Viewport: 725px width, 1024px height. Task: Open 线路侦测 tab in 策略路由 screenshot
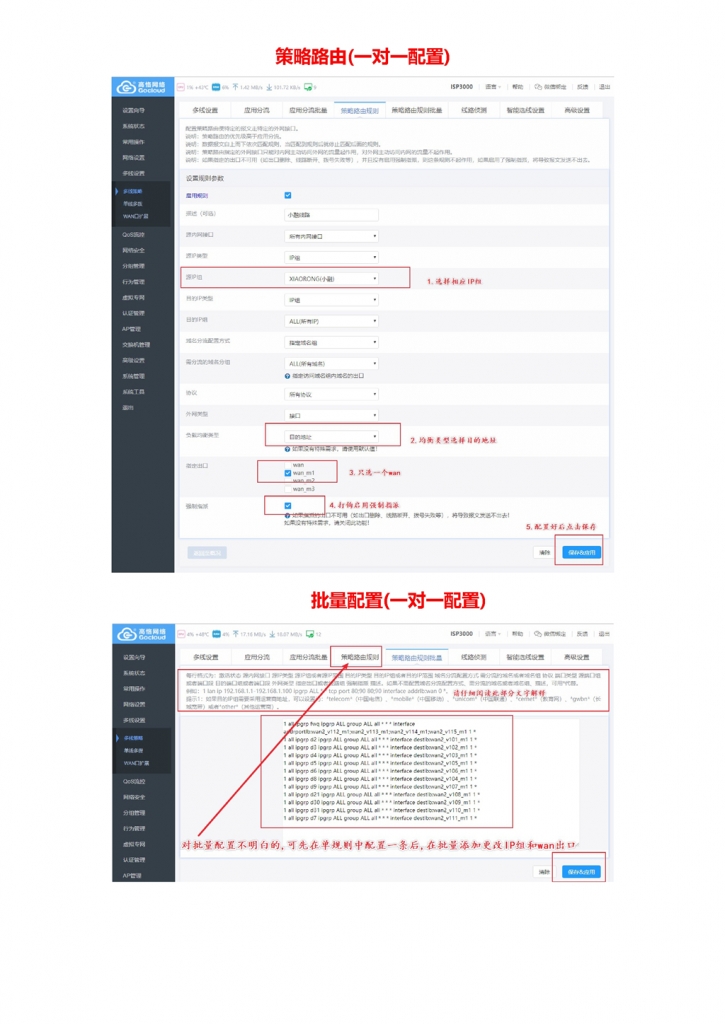[x=474, y=110]
